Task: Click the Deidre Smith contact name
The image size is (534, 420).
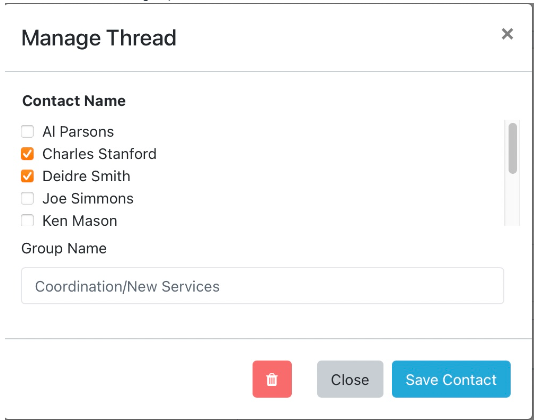Action: (x=86, y=176)
